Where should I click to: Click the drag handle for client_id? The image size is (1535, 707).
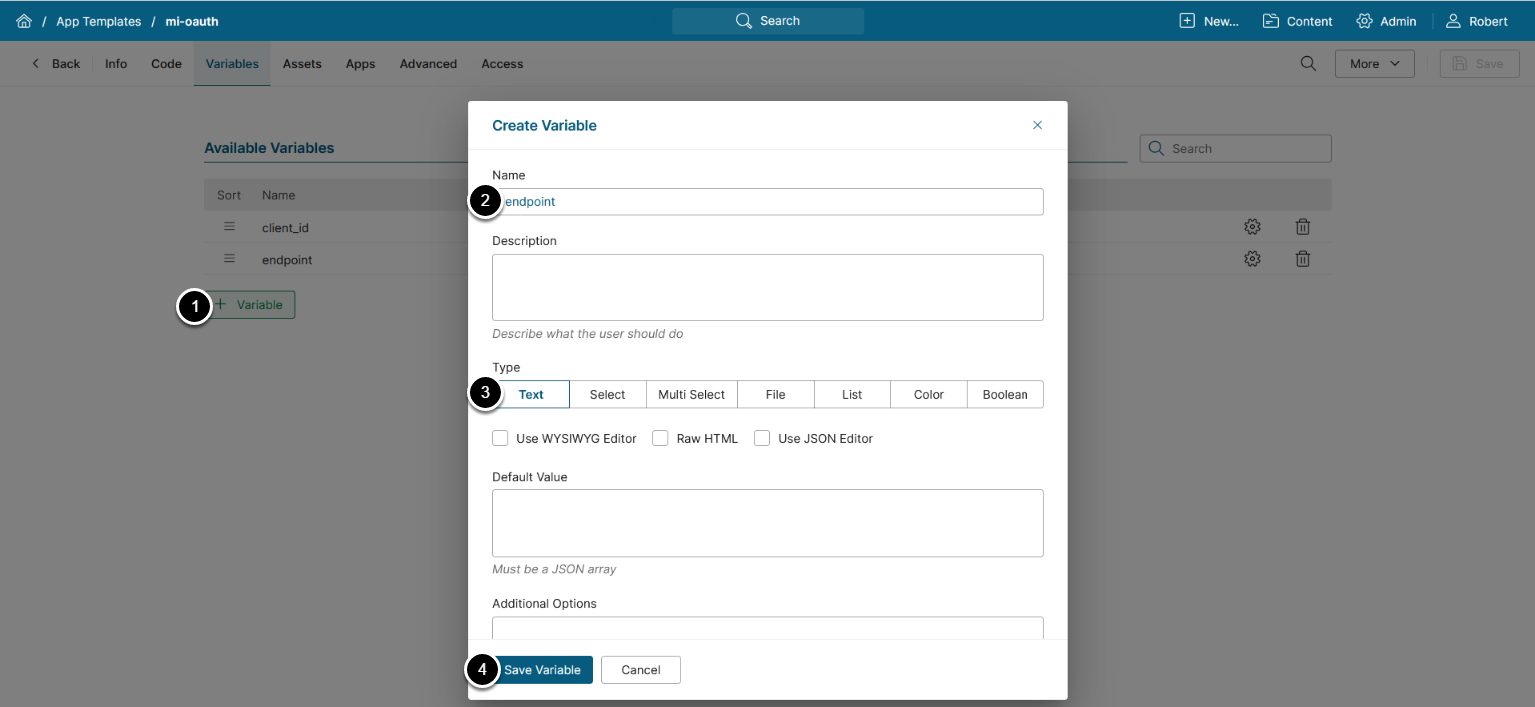pos(229,227)
